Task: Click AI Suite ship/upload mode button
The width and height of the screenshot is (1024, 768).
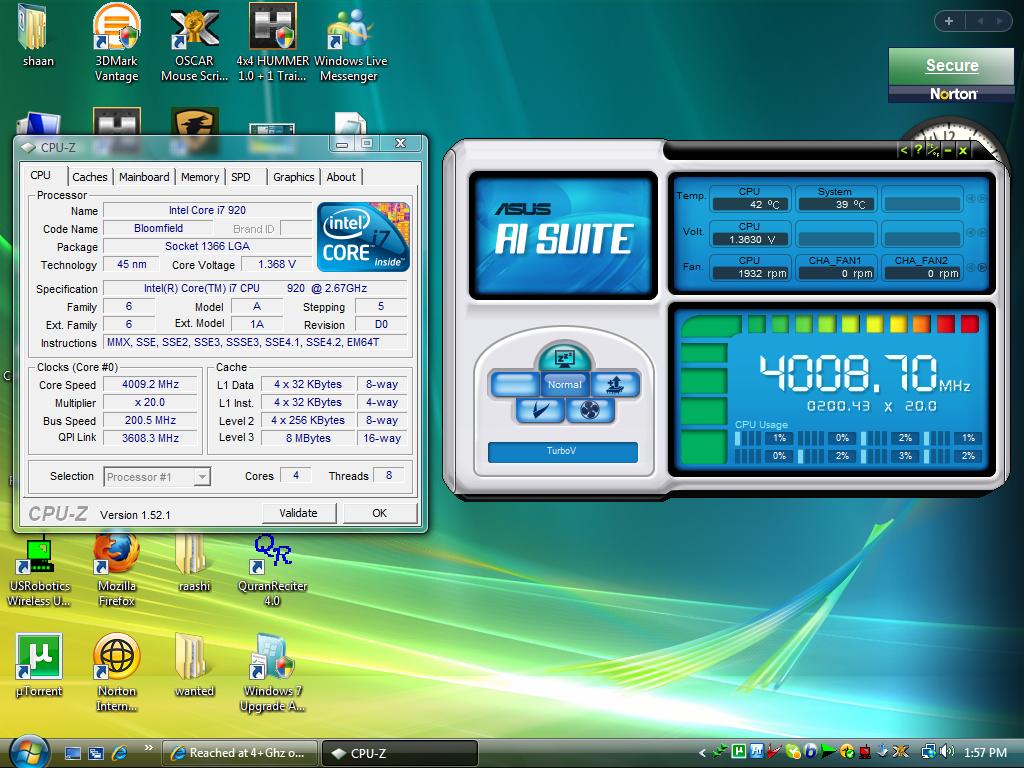Action: [615, 385]
